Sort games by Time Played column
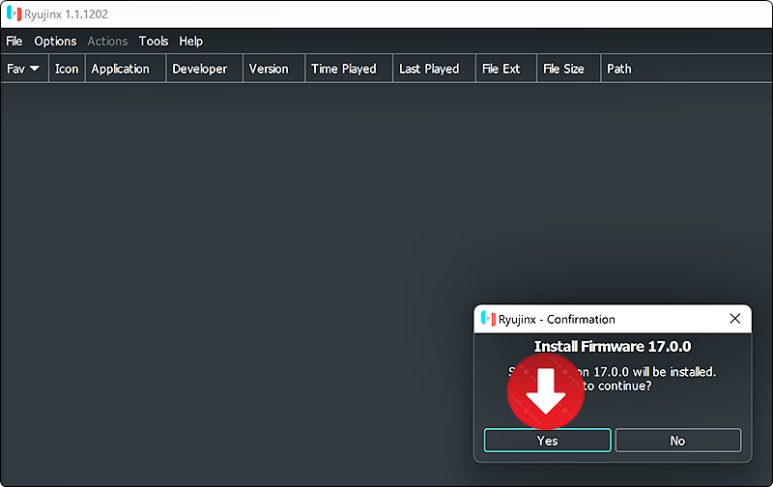The width and height of the screenshot is (773, 487). click(x=343, y=69)
